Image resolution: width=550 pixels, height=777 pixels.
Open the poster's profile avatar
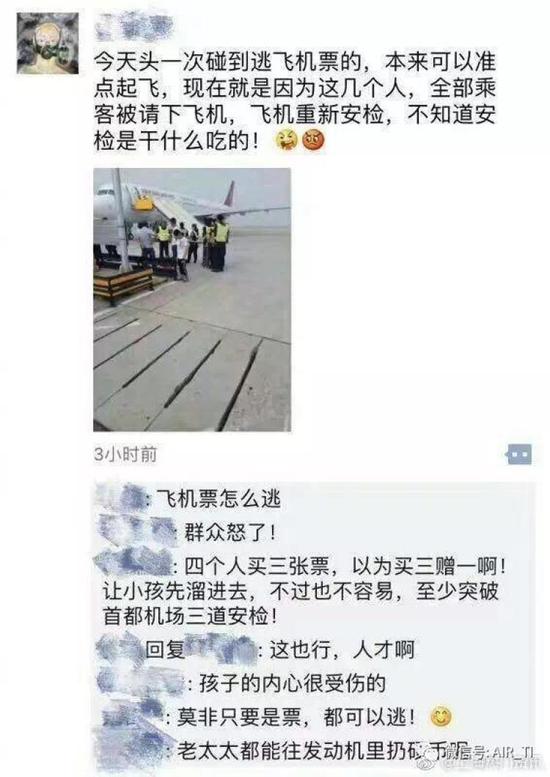coord(48,44)
